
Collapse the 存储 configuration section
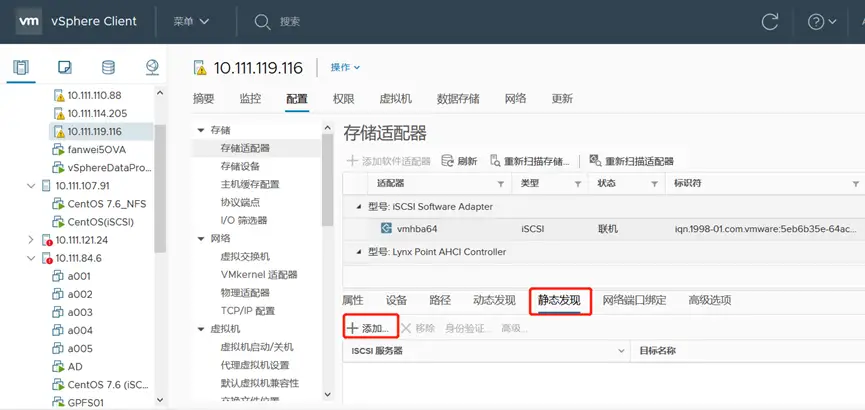click(201, 130)
